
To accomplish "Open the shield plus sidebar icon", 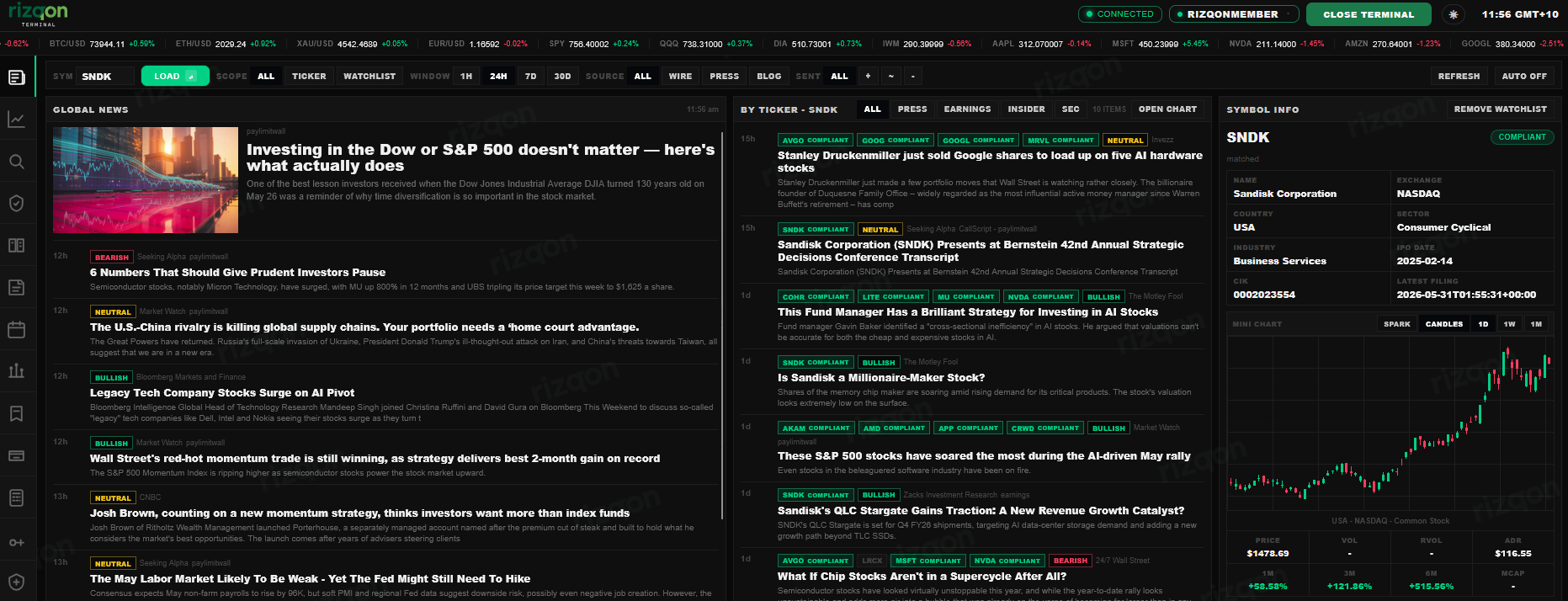I will [x=16, y=582].
